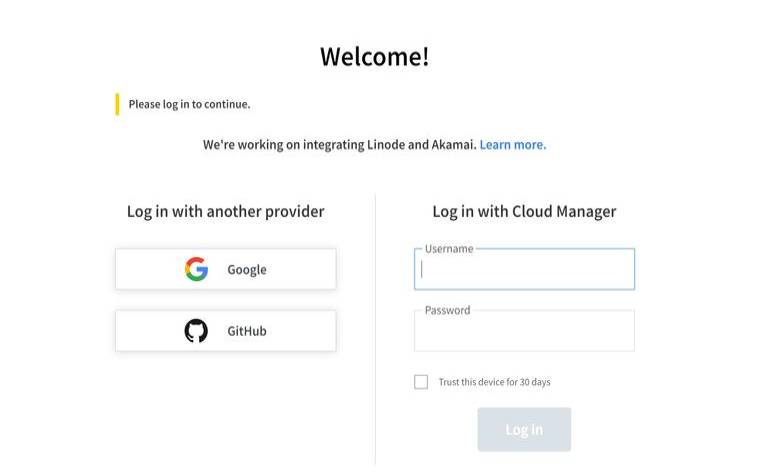The width and height of the screenshot is (760, 475).
Task: Click the 'Trust this device for 30 days' label
Action: coord(494,382)
